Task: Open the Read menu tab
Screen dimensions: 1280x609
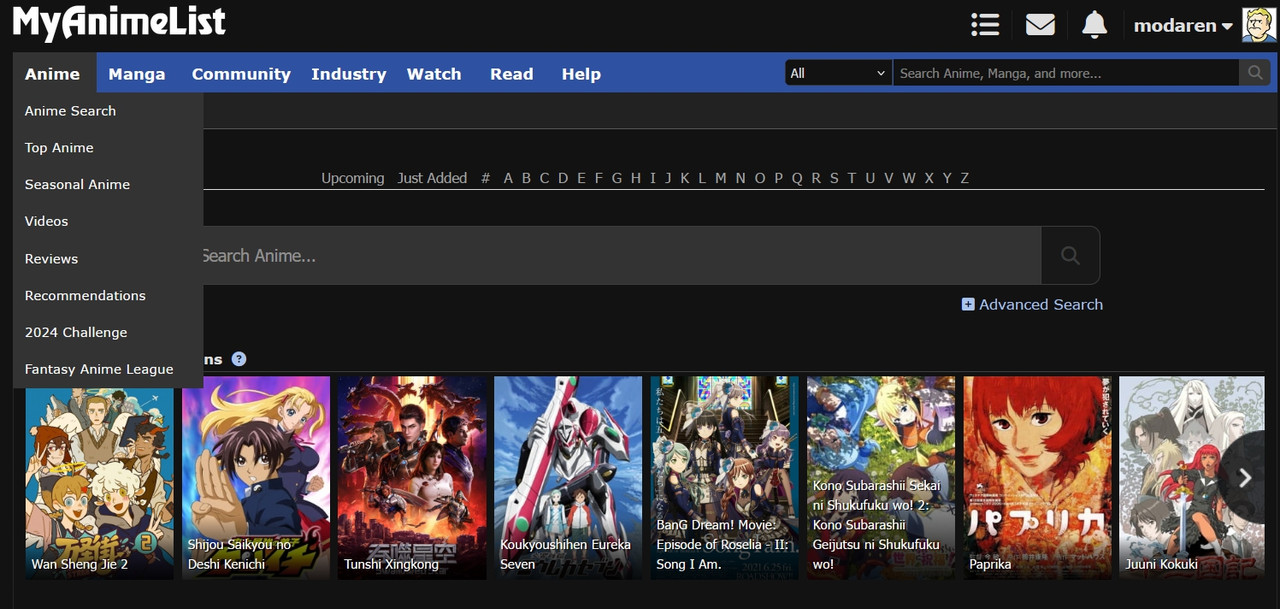Action: pos(511,74)
